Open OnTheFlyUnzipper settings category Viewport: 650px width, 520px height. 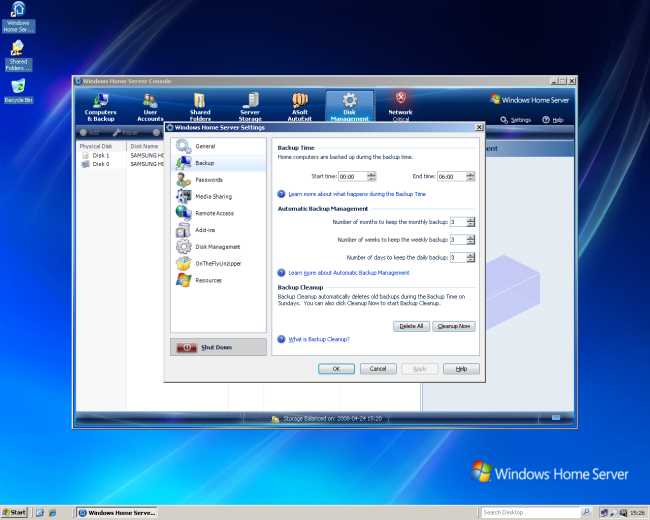tap(218, 263)
